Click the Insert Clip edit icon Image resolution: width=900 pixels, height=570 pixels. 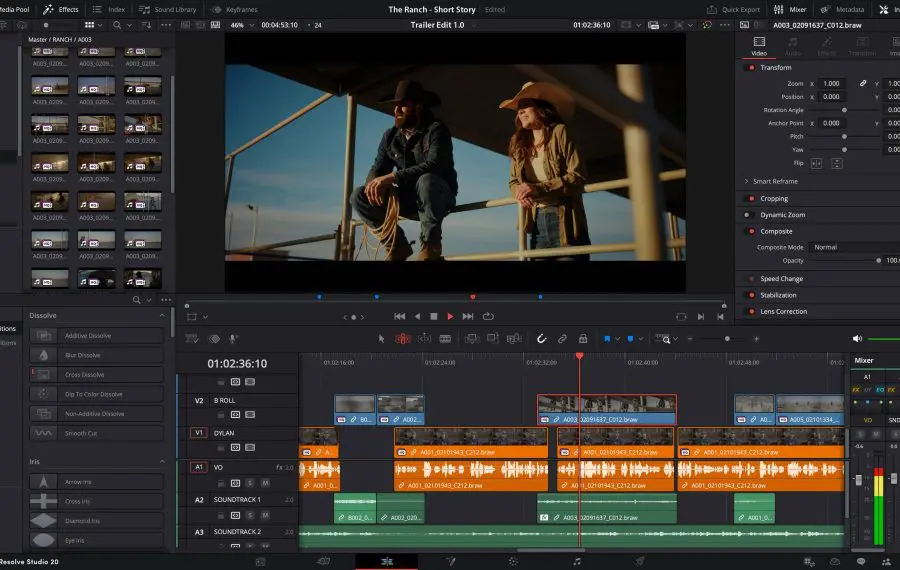(472, 339)
